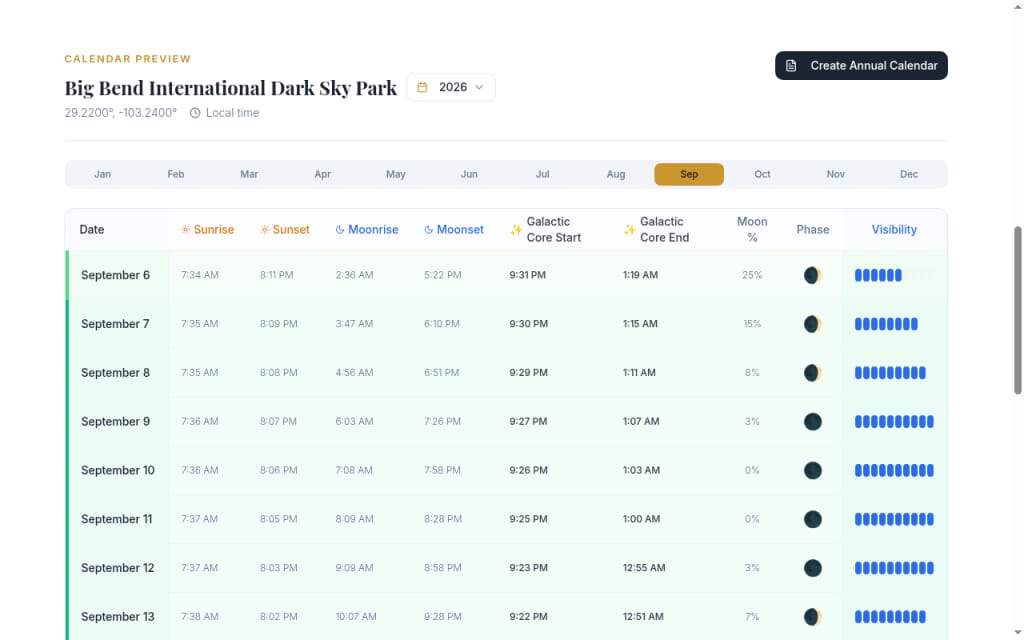Screen dimensions: 1024x640
Task: Click the Big Bend International Dark Sky Park title
Action: (231, 88)
